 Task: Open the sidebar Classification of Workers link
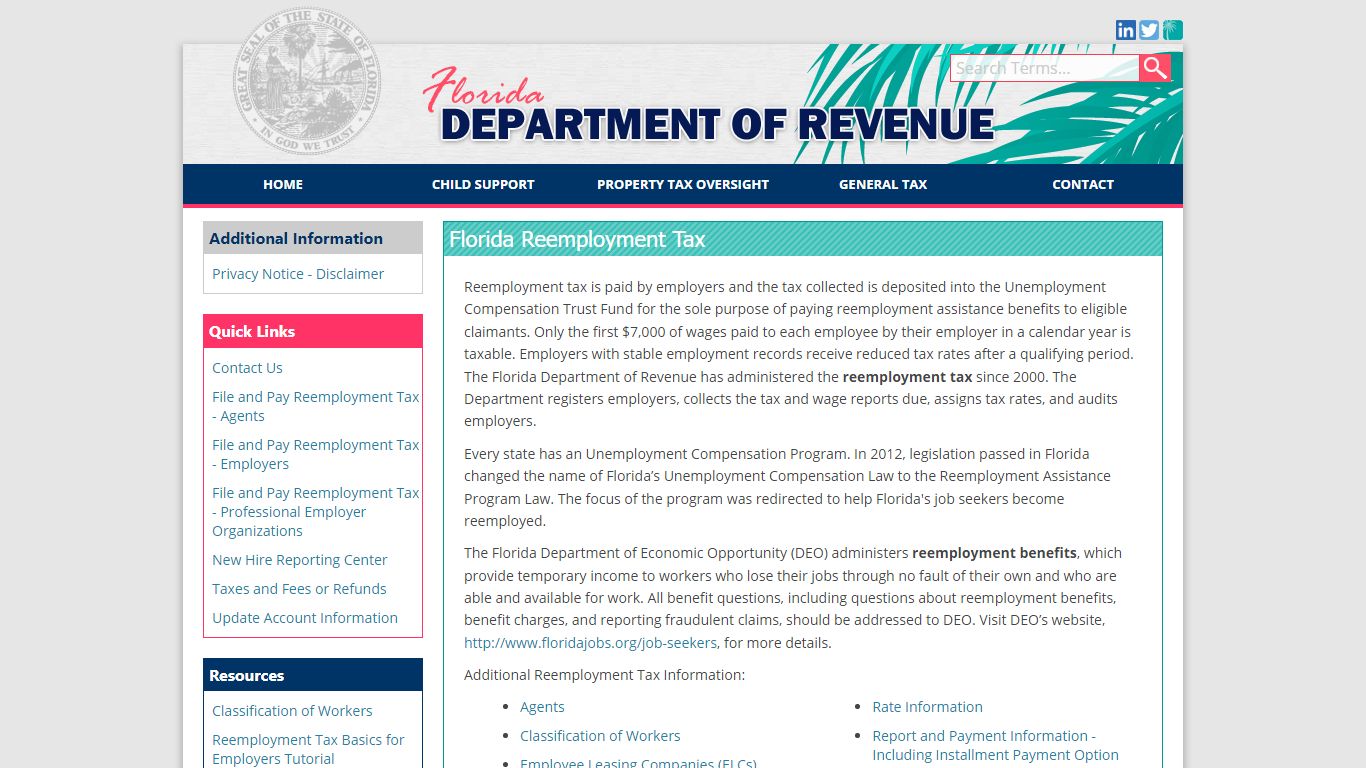pyautogui.click(x=292, y=711)
